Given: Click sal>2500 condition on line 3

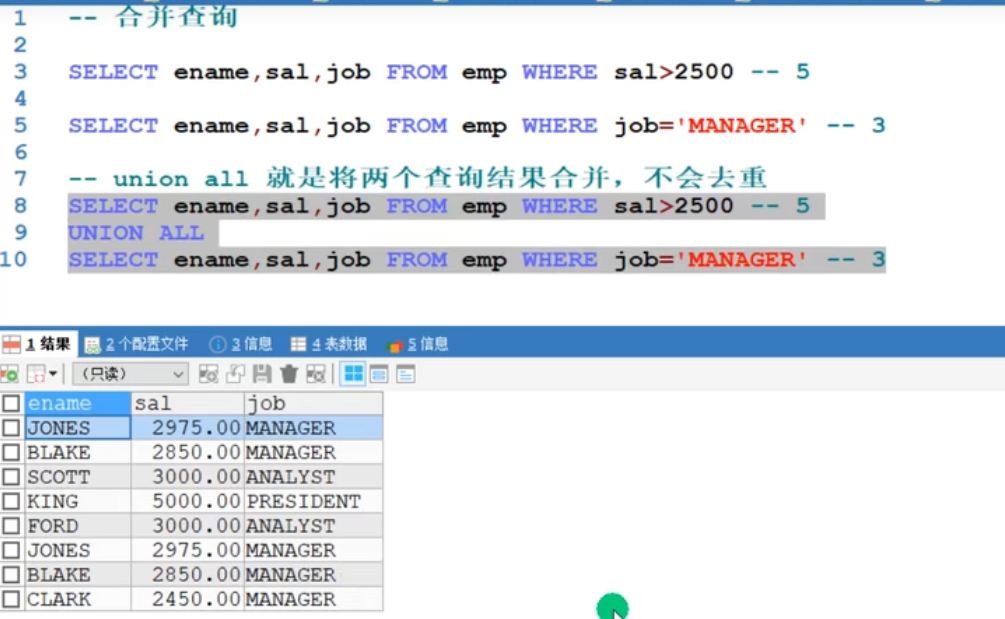Looking at the screenshot, I should tap(674, 71).
